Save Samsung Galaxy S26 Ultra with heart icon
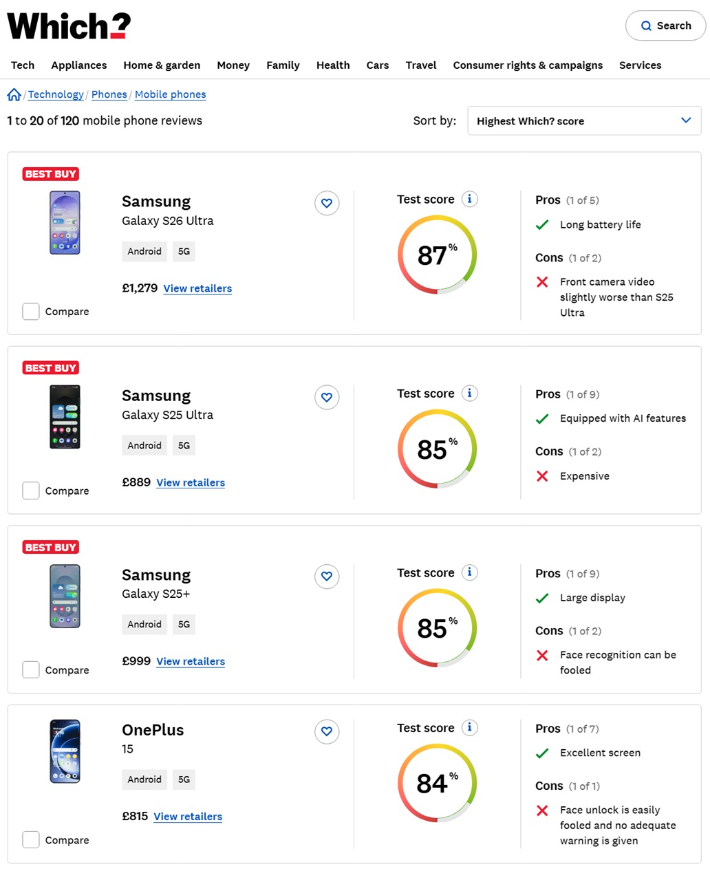This screenshot has width=710, height=871. click(x=325, y=203)
